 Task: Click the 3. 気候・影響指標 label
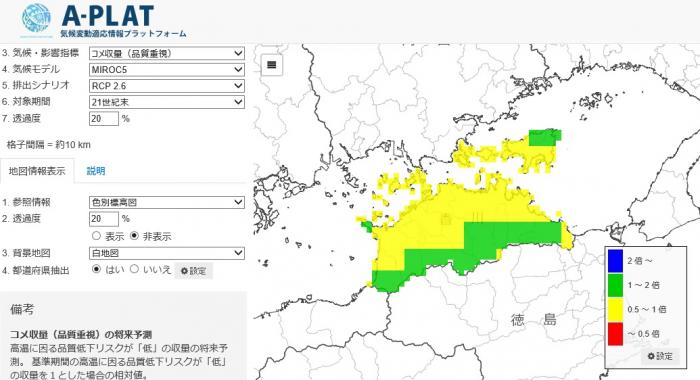(x=40, y=53)
